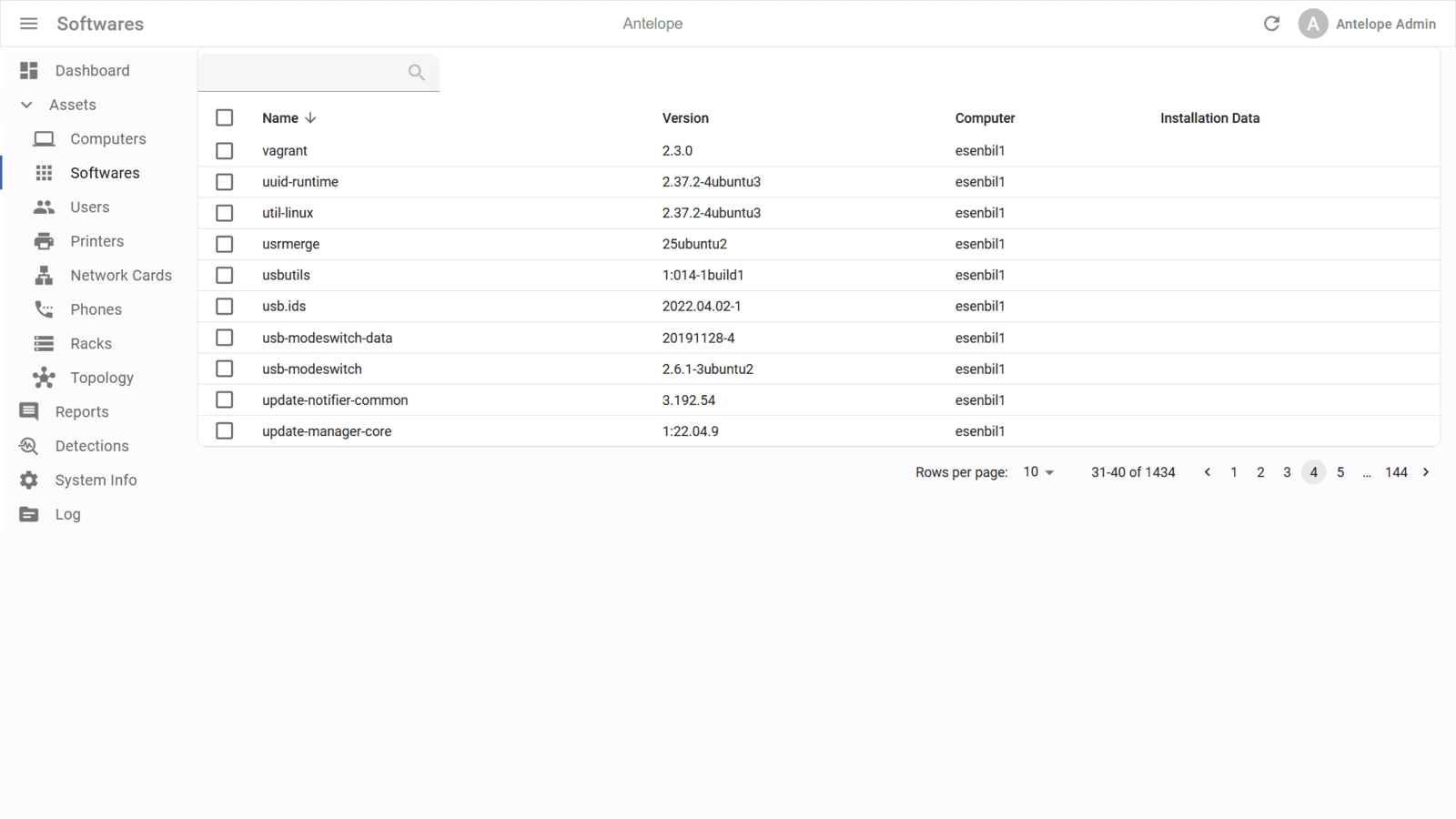Click the 31-40 of 1434 count
1456x819 pixels.
tap(1133, 472)
